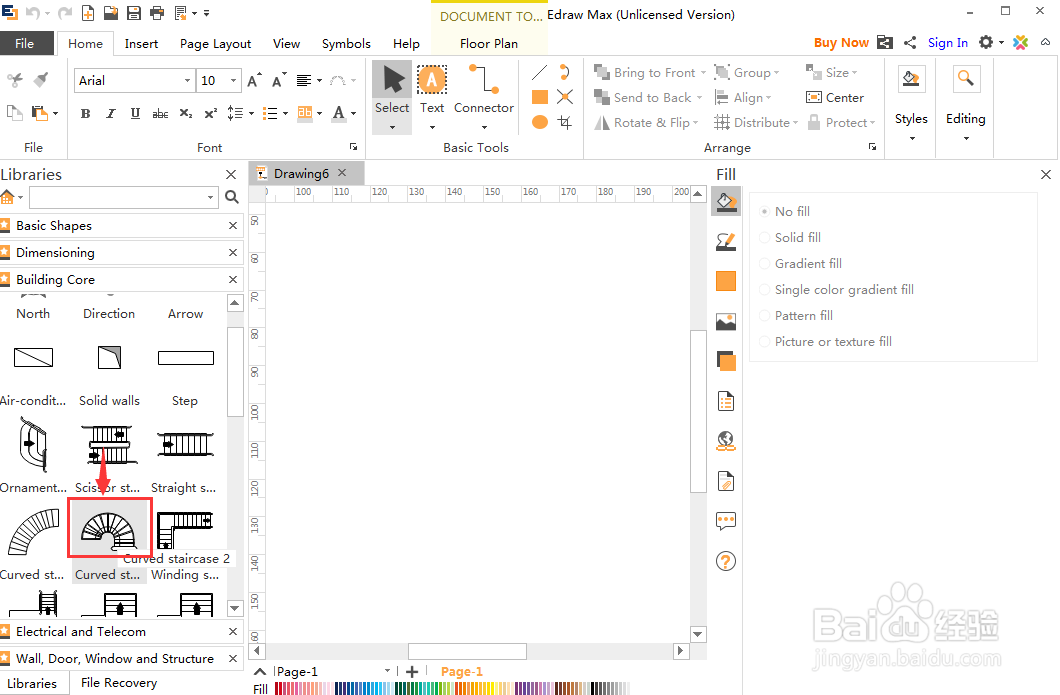The width and height of the screenshot is (1060, 695).
Task: Click the Straight stairs shape
Action: click(186, 444)
